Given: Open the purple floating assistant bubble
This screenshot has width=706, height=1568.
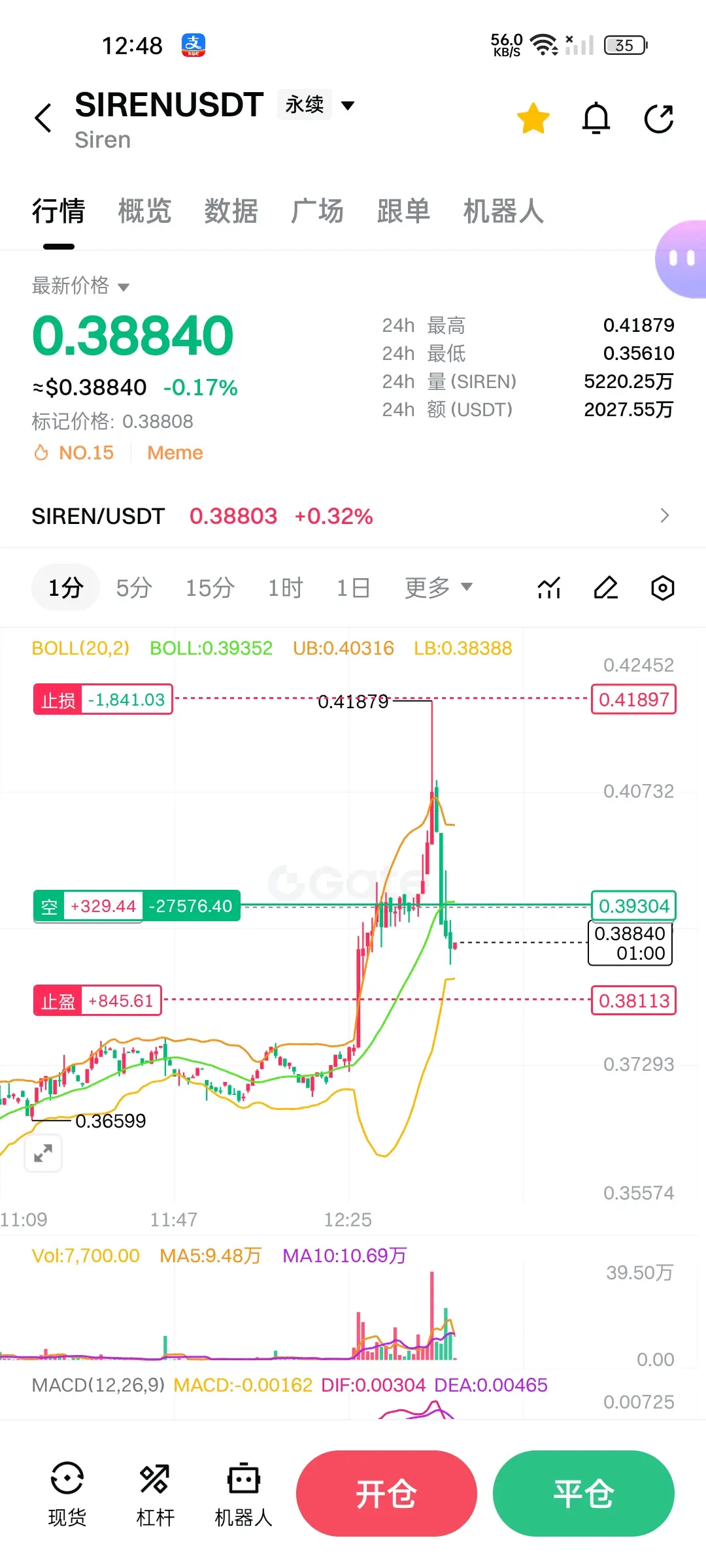Looking at the screenshot, I should (x=681, y=259).
